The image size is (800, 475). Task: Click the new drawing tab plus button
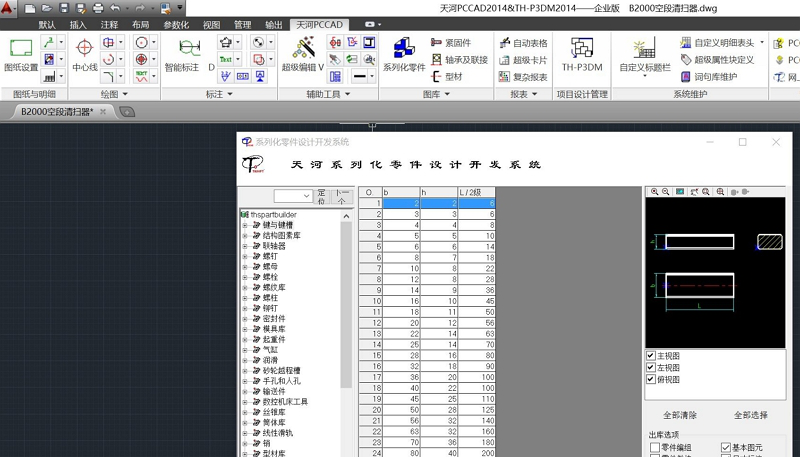127,112
